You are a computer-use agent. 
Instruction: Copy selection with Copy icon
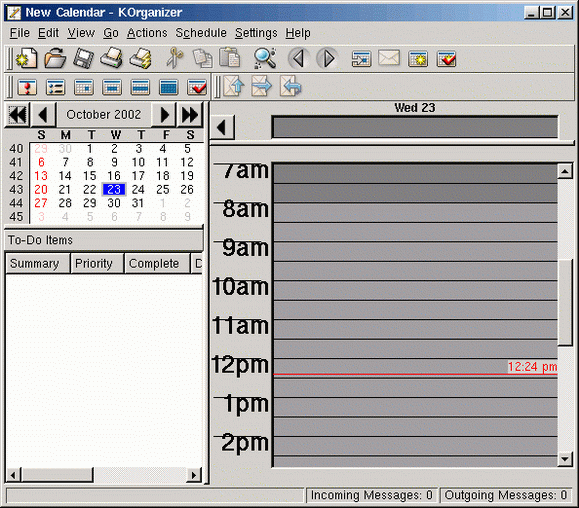click(x=203, y=58)
